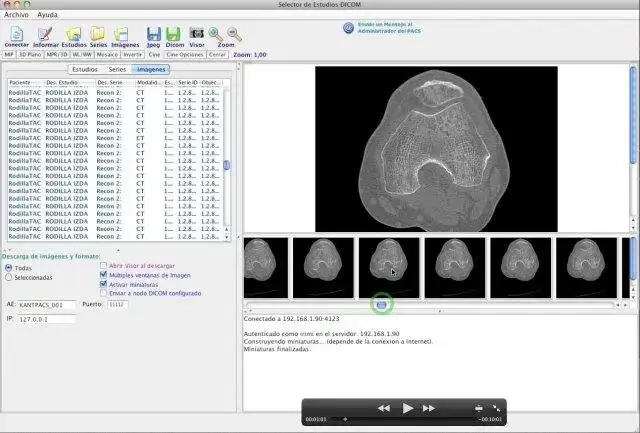640x433 pixels.
Task: Click the main image vertical scrollbar
Action: point(633,114)
